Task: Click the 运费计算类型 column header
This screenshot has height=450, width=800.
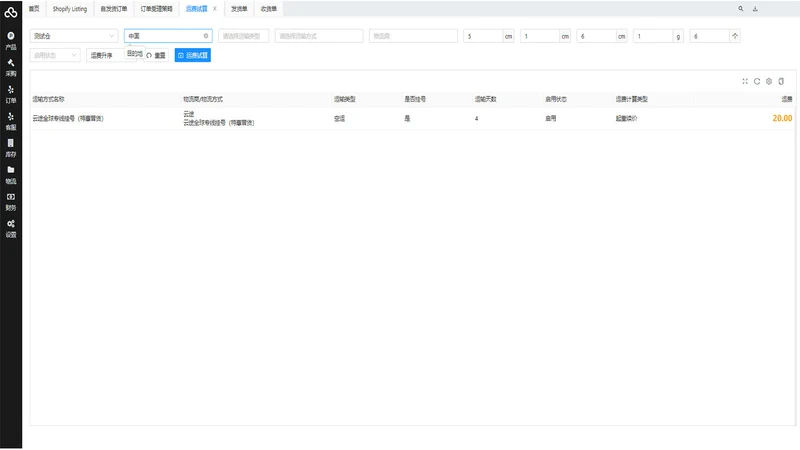Action: (x=632, y=99)
